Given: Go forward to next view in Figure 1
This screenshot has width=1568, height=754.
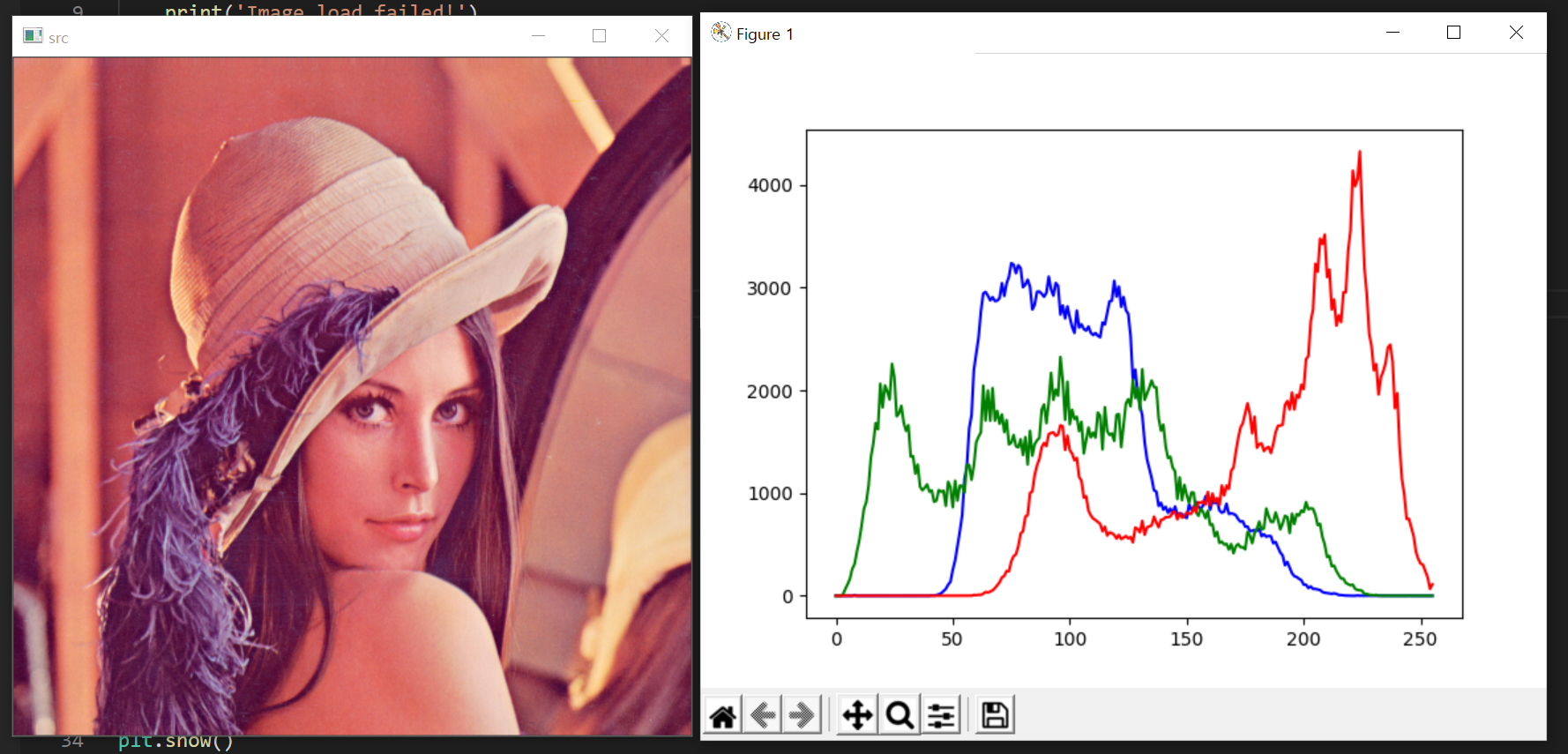Looking at the screenshot, I should point(802,715).
